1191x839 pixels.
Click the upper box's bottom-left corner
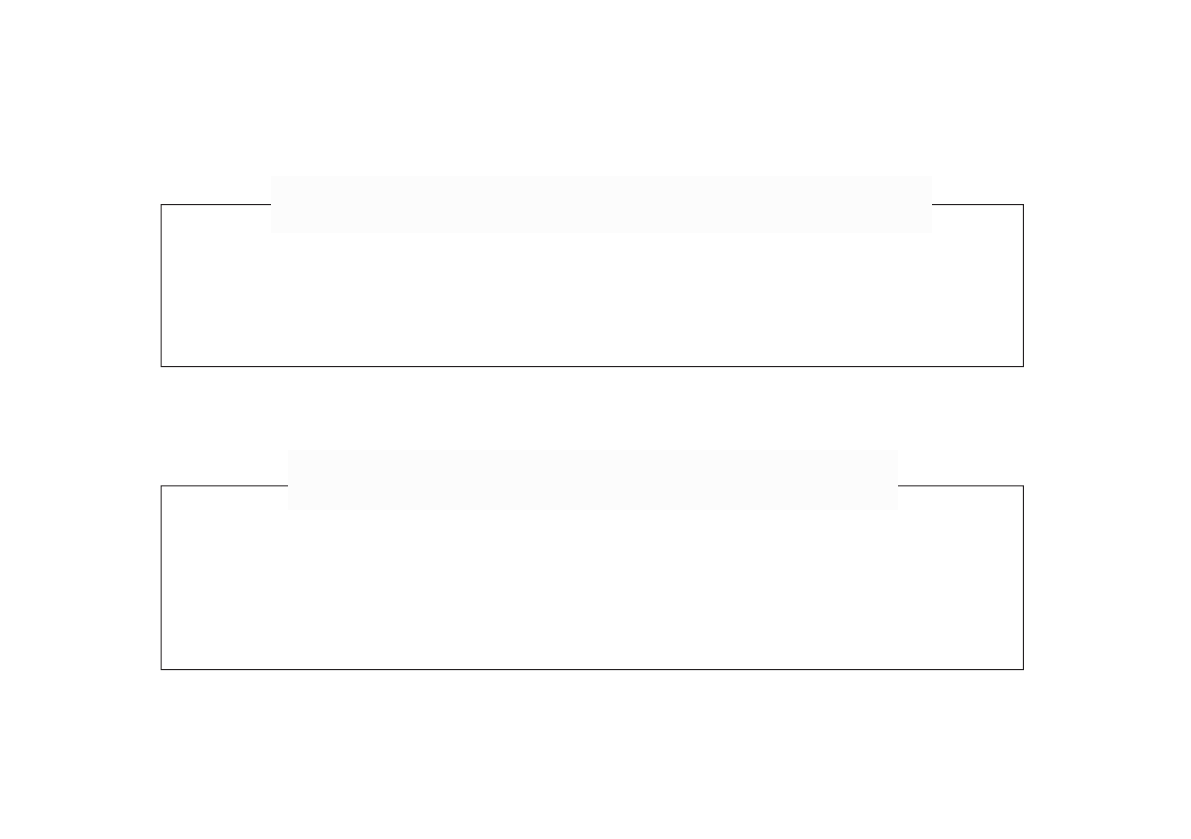[161, 366]
